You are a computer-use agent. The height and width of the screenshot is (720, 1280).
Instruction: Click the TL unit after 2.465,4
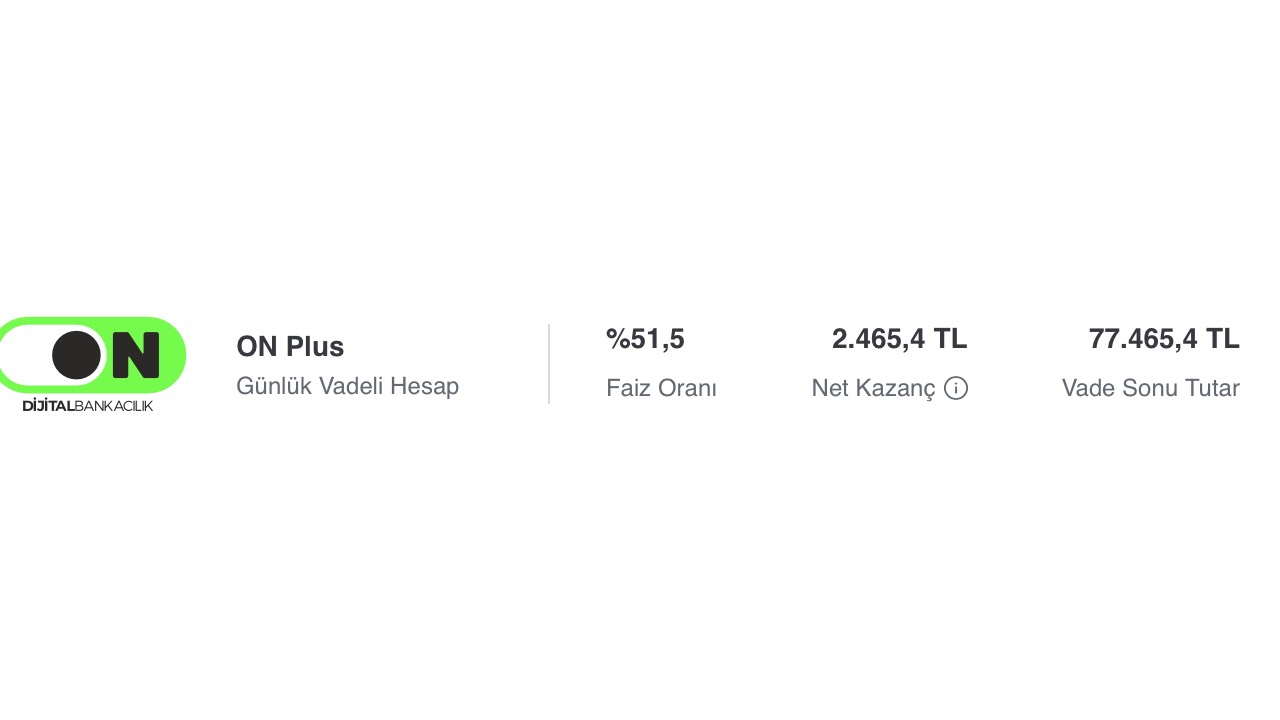coord(951,339)
